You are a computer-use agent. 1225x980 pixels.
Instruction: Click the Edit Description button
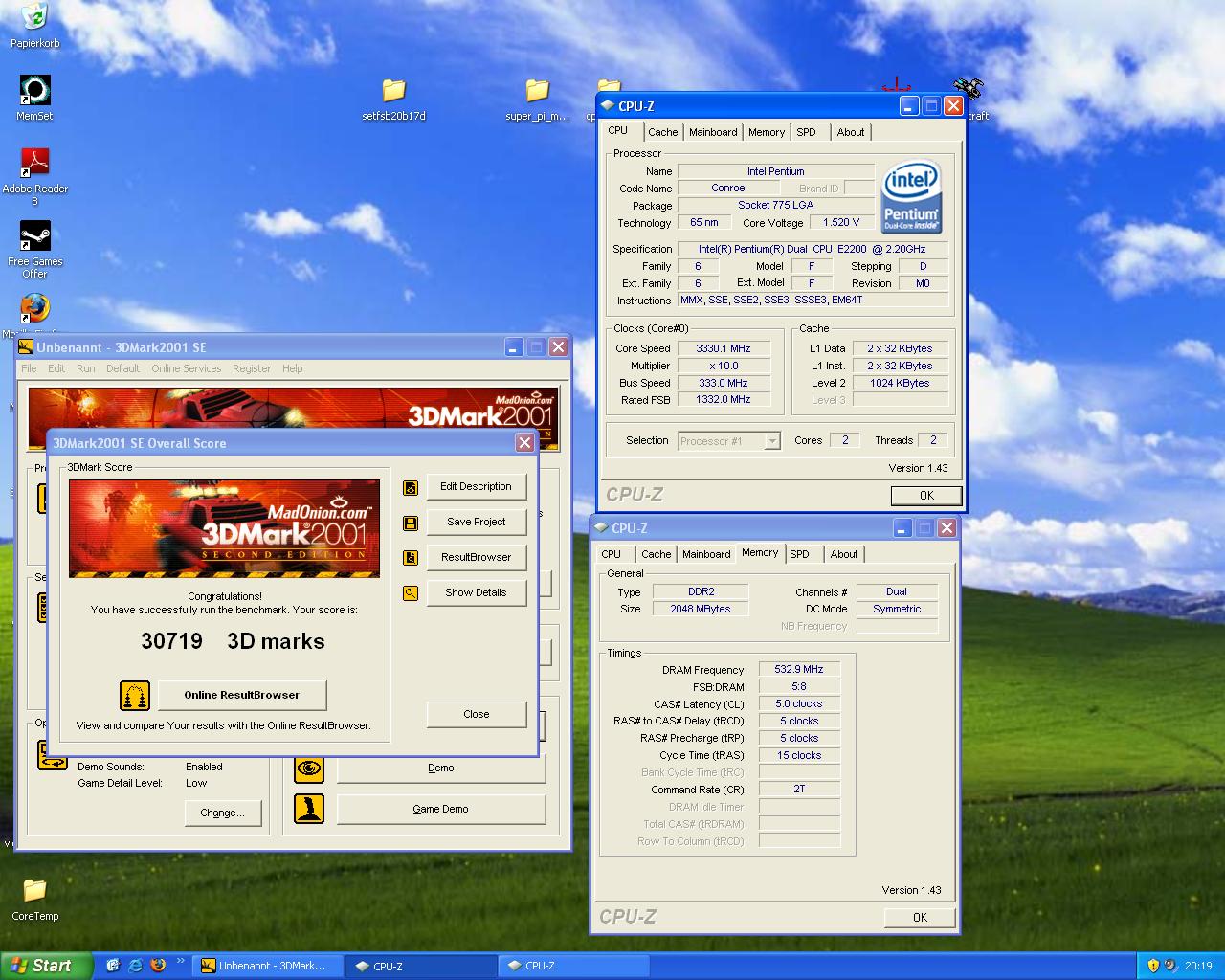click(x=476, y=487)
